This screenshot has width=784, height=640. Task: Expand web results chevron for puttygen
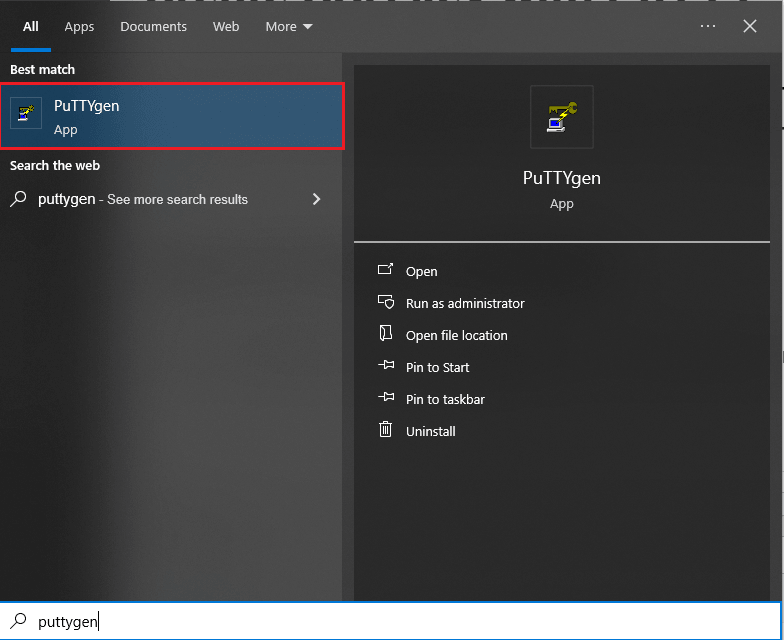316,199
